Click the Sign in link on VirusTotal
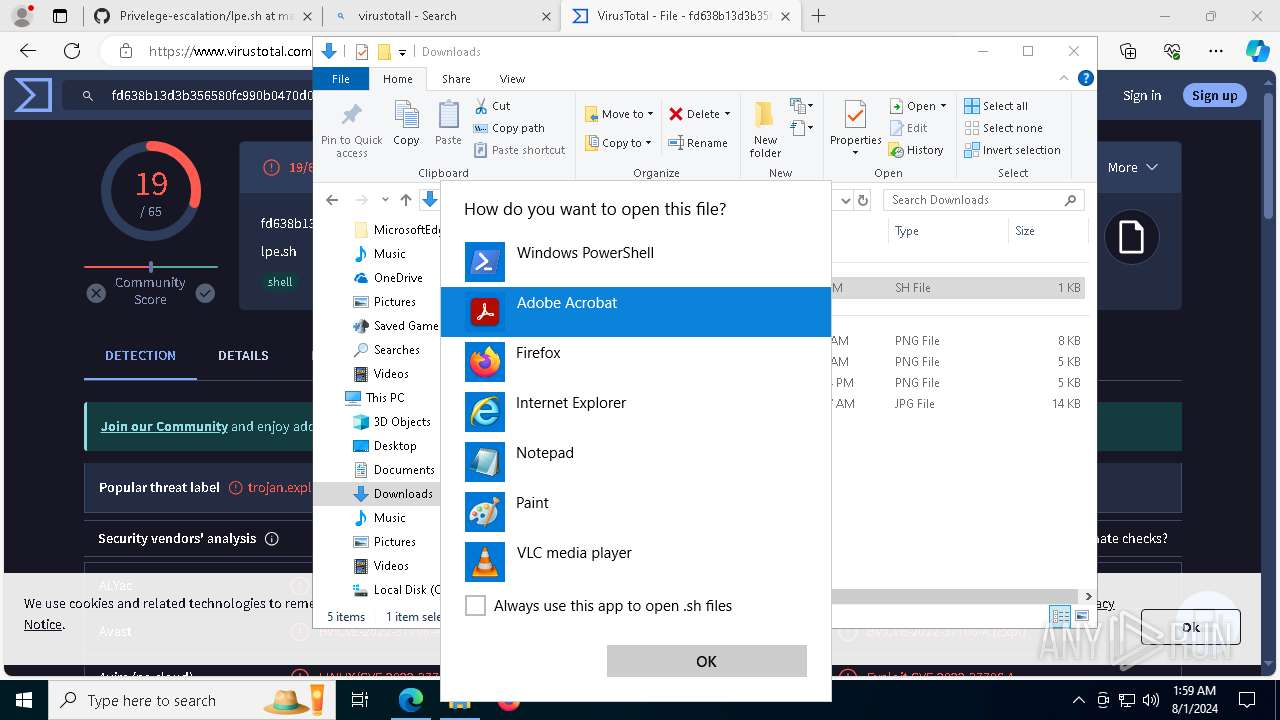1280x720 pixels. [1142, 95]
